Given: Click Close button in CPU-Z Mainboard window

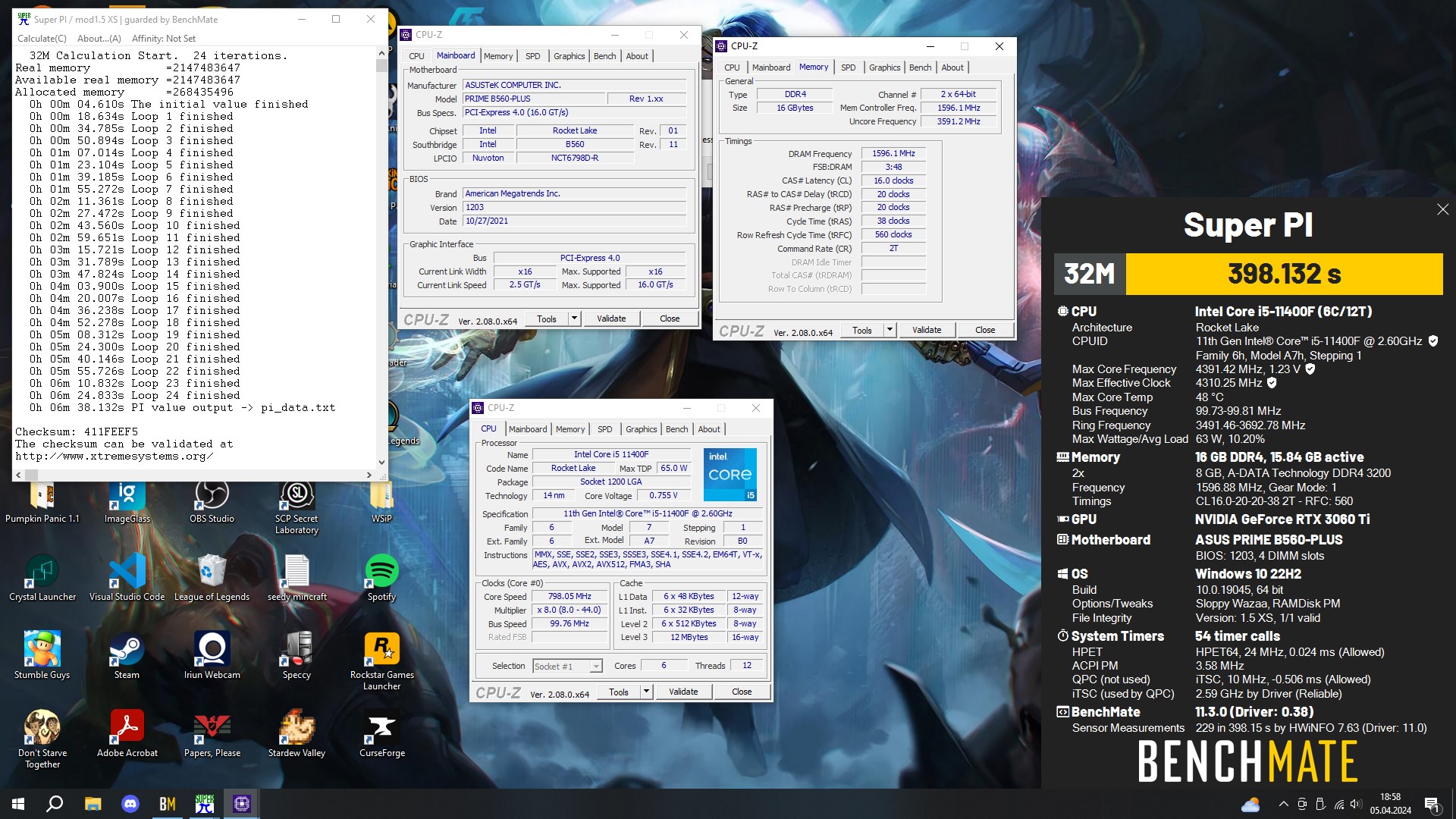Looking at the screenshot, I should tap(670, 318).
